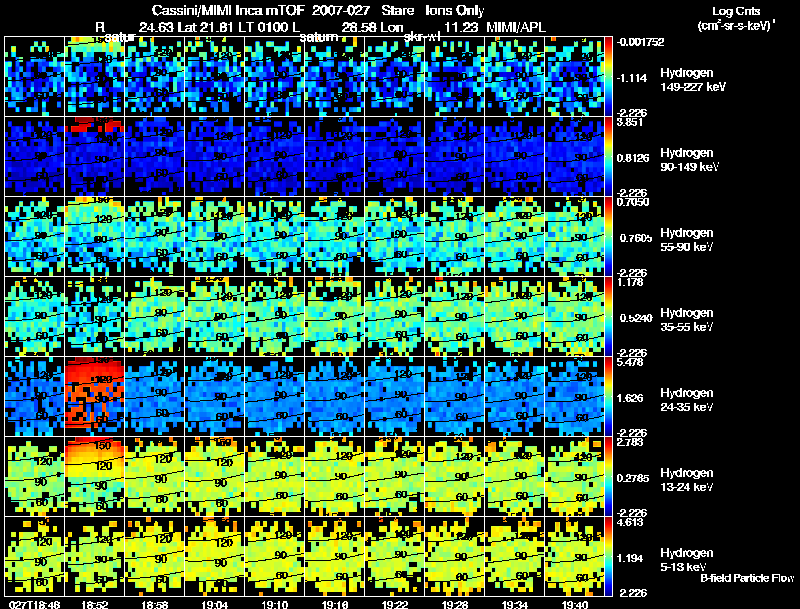Click the color bar beside Hydrogen 55-90 keV

point(608,237)
